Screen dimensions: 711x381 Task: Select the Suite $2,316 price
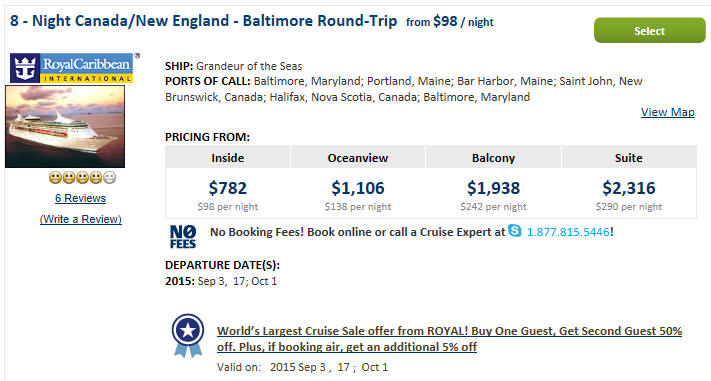(x=628, y=188)
